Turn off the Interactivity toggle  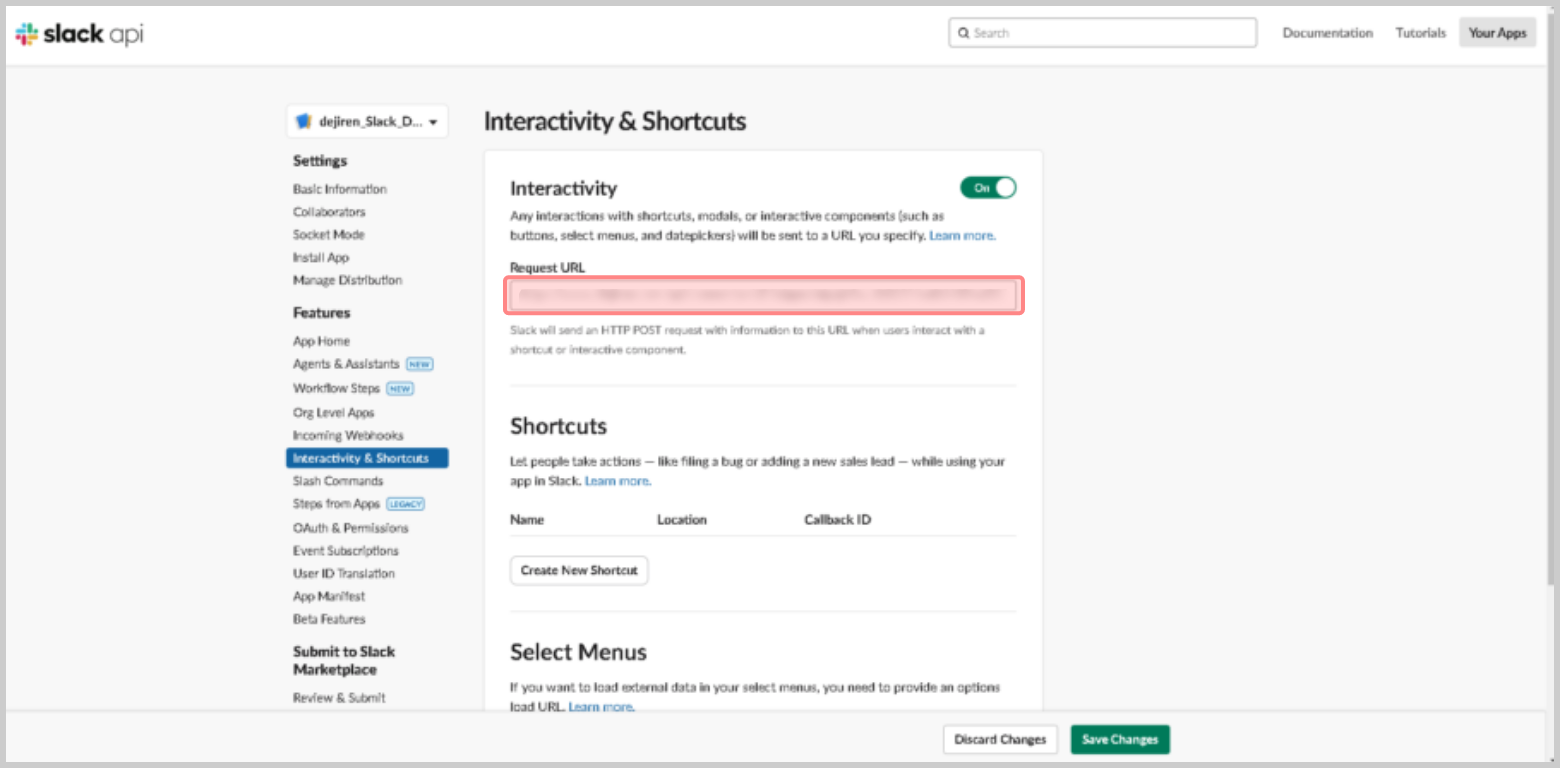click(988, 187)
